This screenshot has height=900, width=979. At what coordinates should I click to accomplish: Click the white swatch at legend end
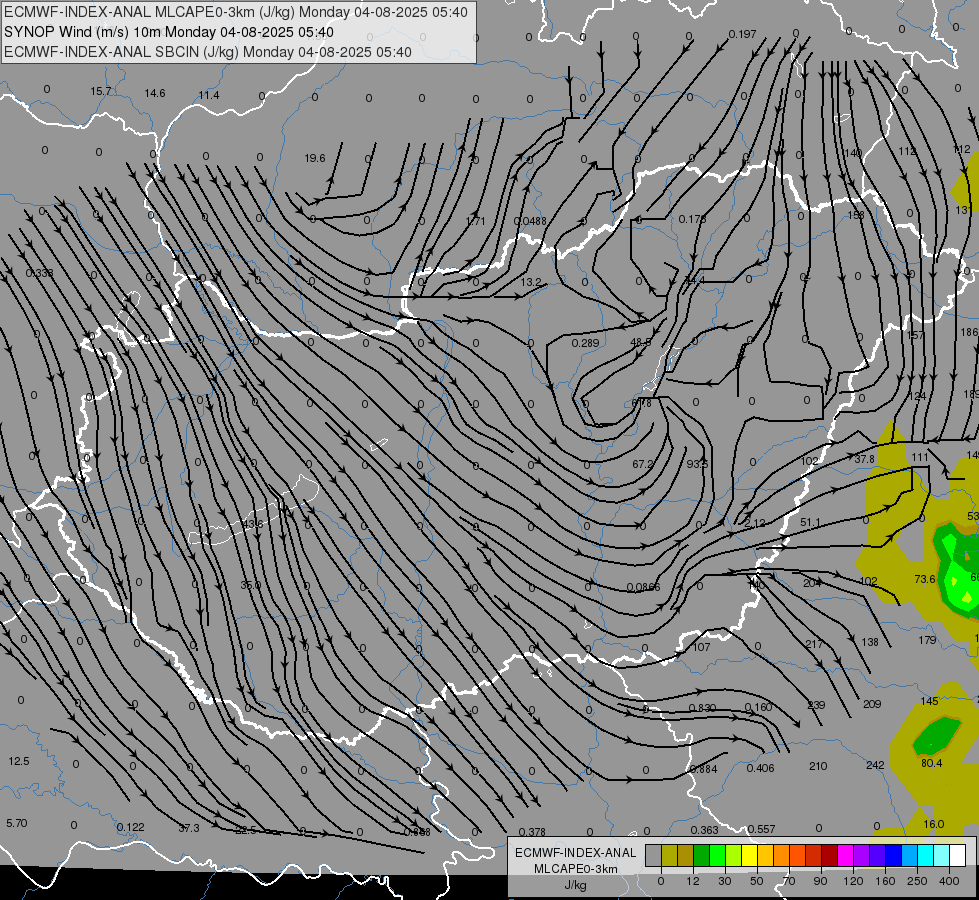click(x=957, y=855)
